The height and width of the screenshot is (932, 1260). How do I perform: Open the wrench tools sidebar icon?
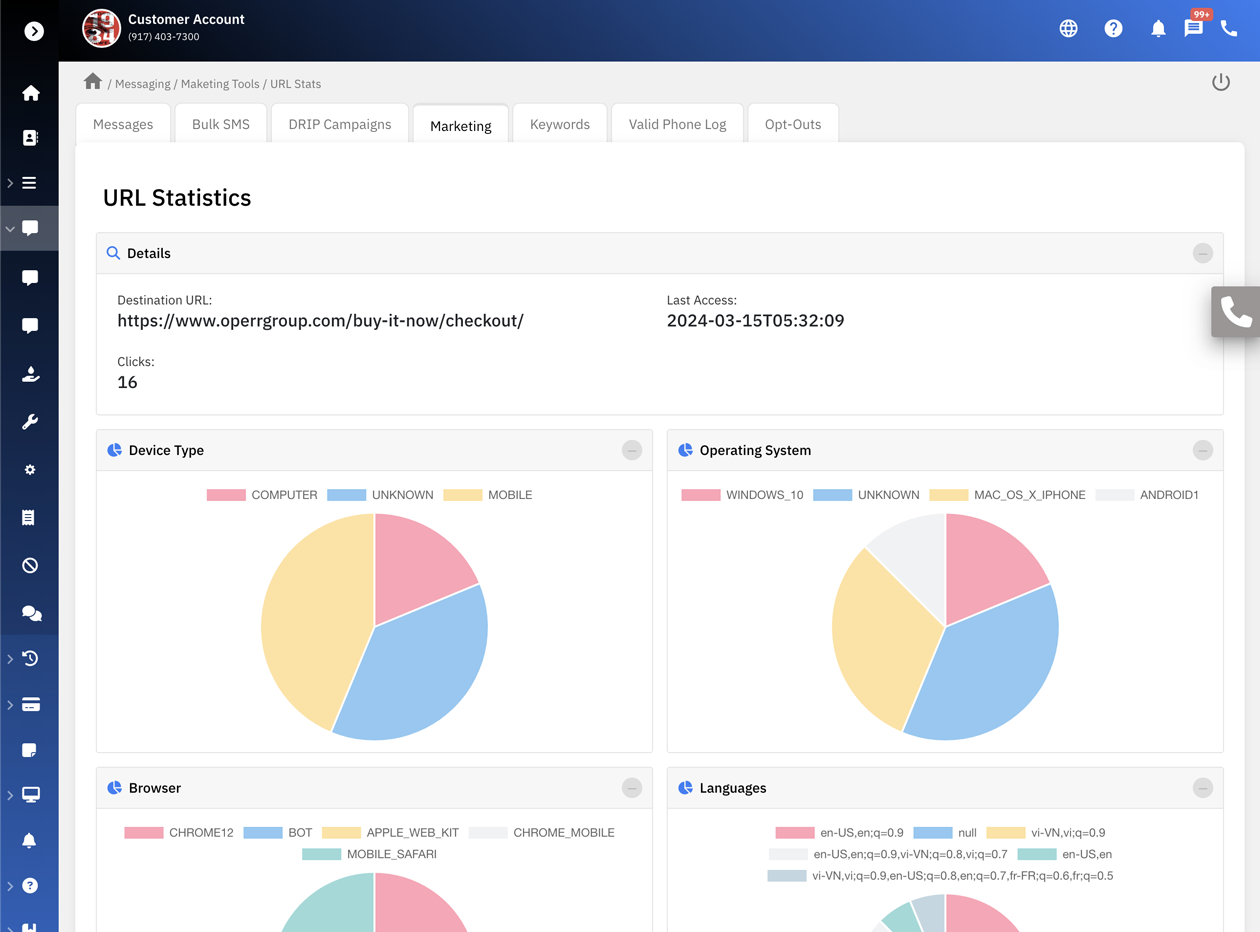pyautogui.click(x=30, y=422)
